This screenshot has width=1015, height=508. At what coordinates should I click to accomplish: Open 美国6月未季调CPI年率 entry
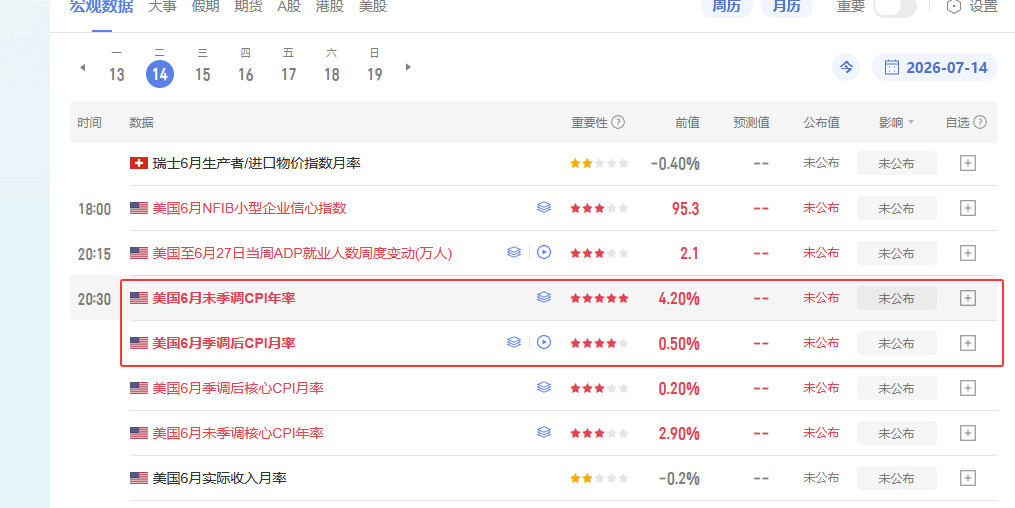point(224,298)
